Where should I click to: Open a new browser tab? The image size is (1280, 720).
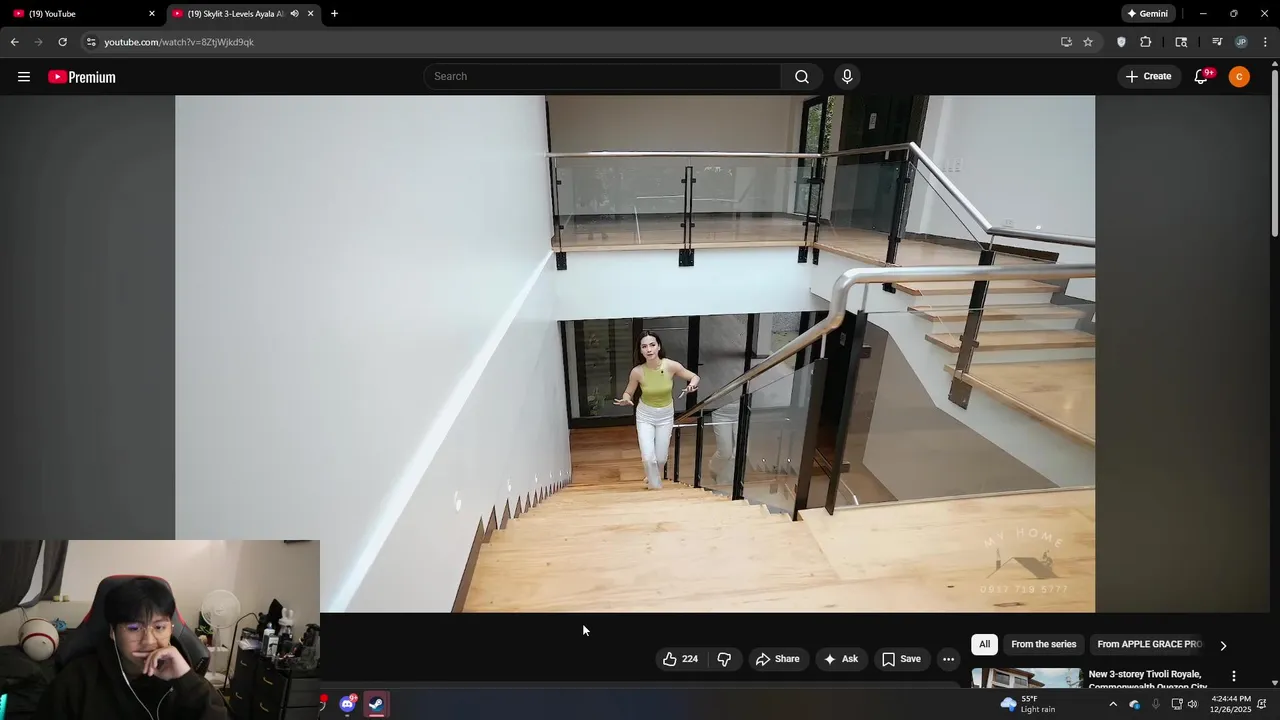click(x=334, y=14)
